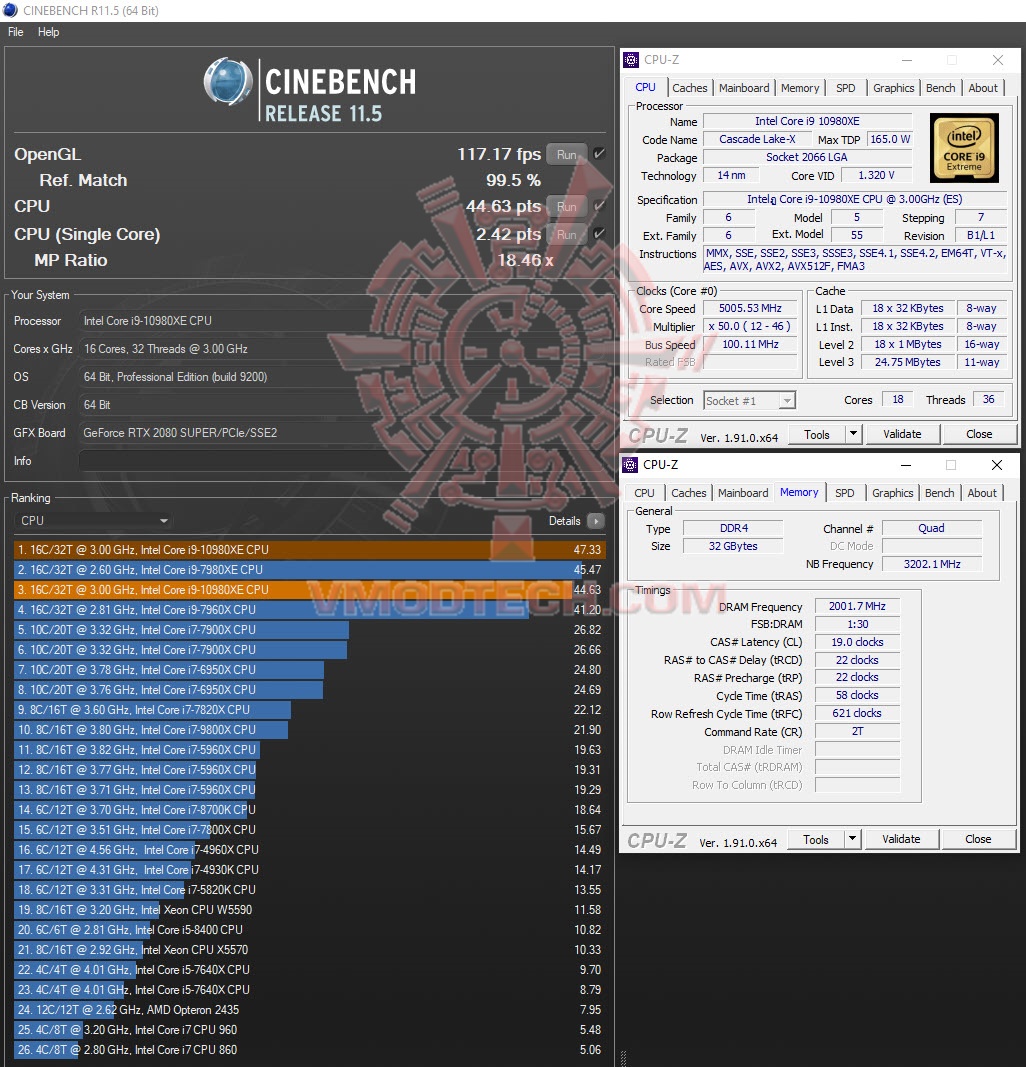Click Tools button in upper CPU-Z
Screen dimensions: 1026x1067
816,435
